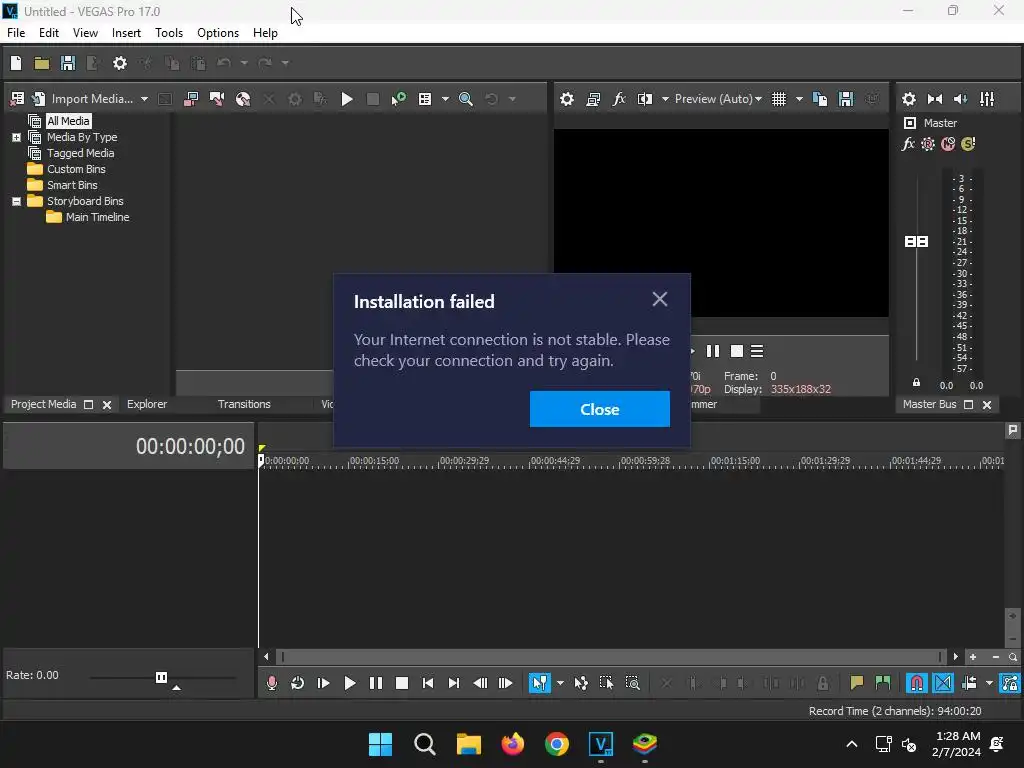Viewport: 1024px width, 768px height.
Task: Close the Project Media panel
Action: click(x=107, y=405)
